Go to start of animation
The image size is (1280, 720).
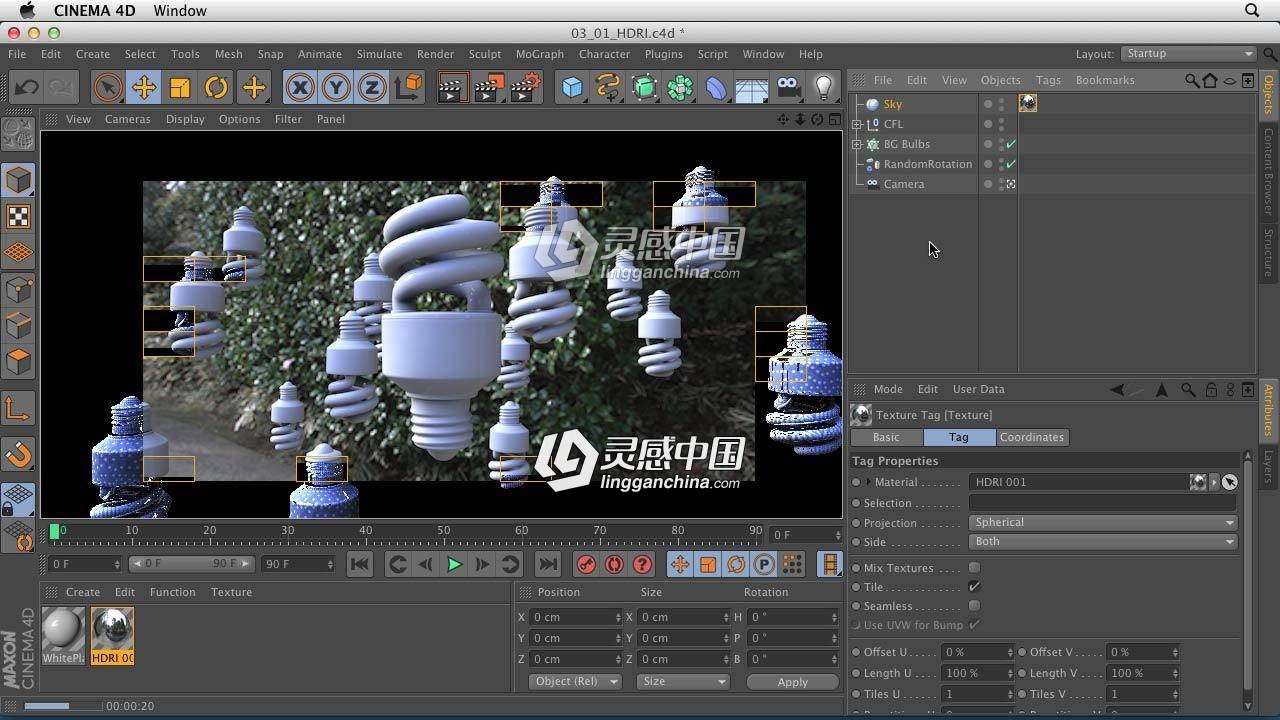point(360,565)
